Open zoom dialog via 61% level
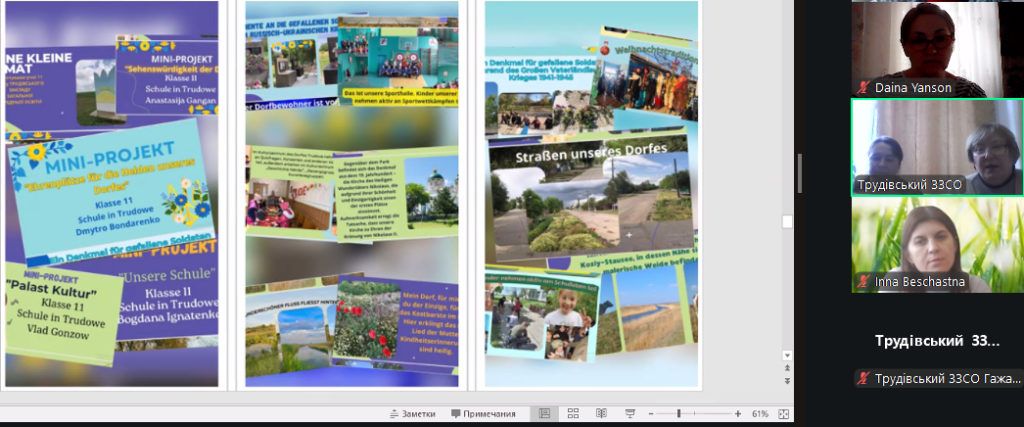The image size is (1024, 427). (x=759, y=414)
